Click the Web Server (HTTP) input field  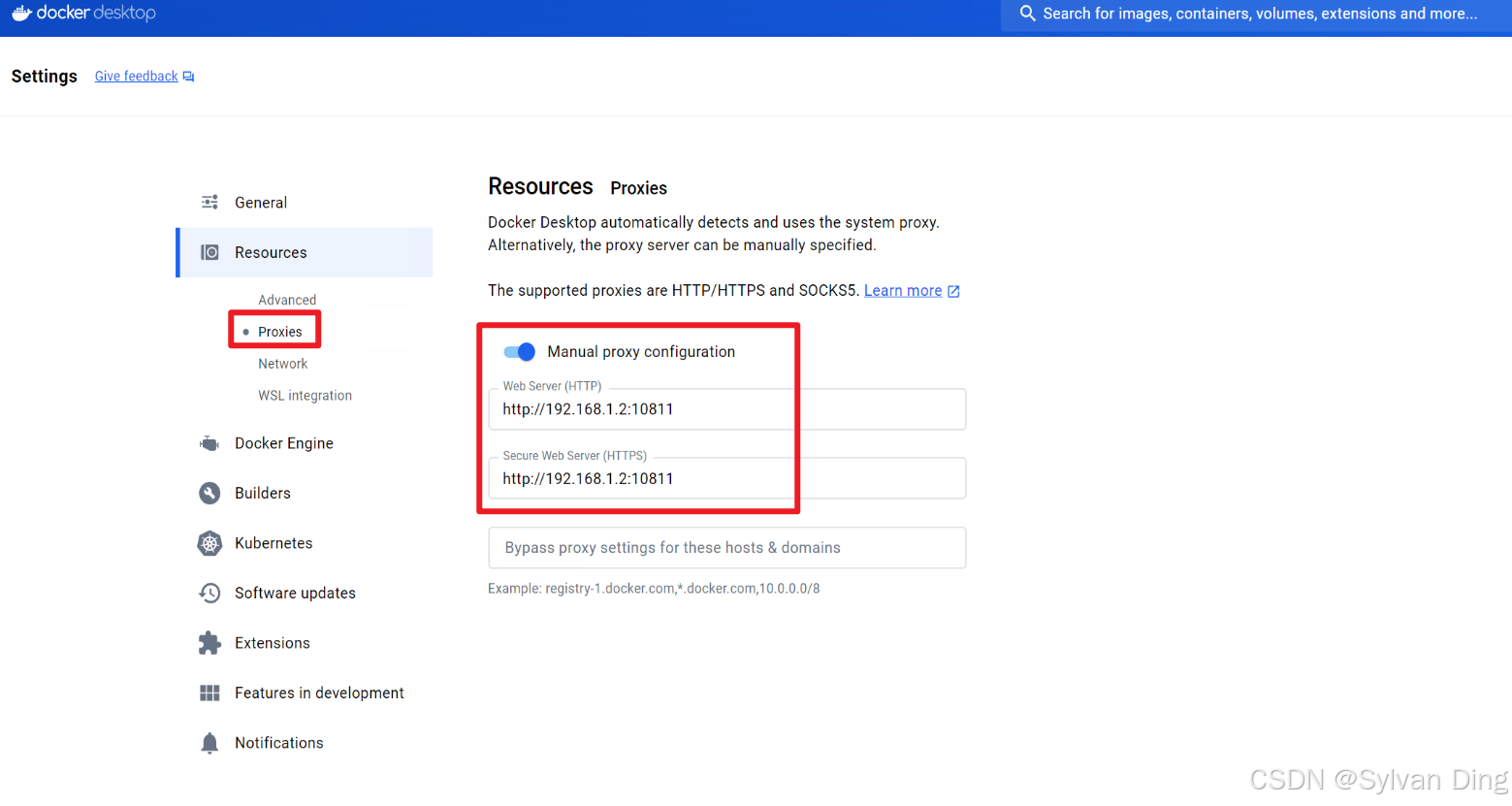[727, 409]
